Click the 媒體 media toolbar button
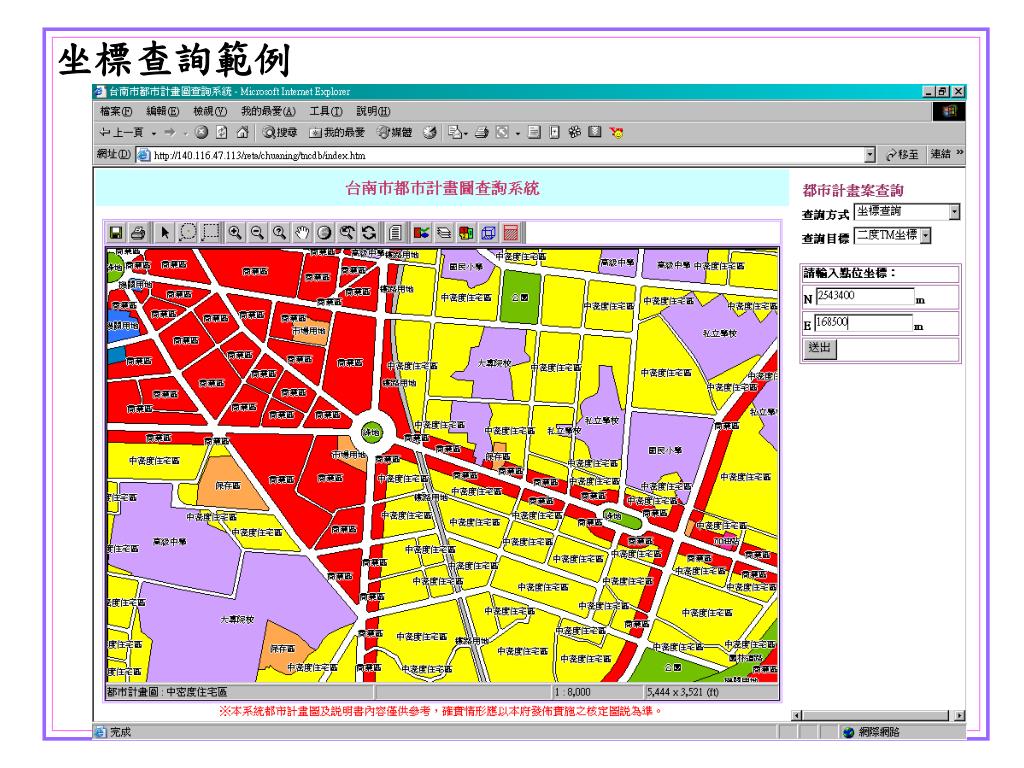This screenshot has height=768, width=1024. click(395, 133)
